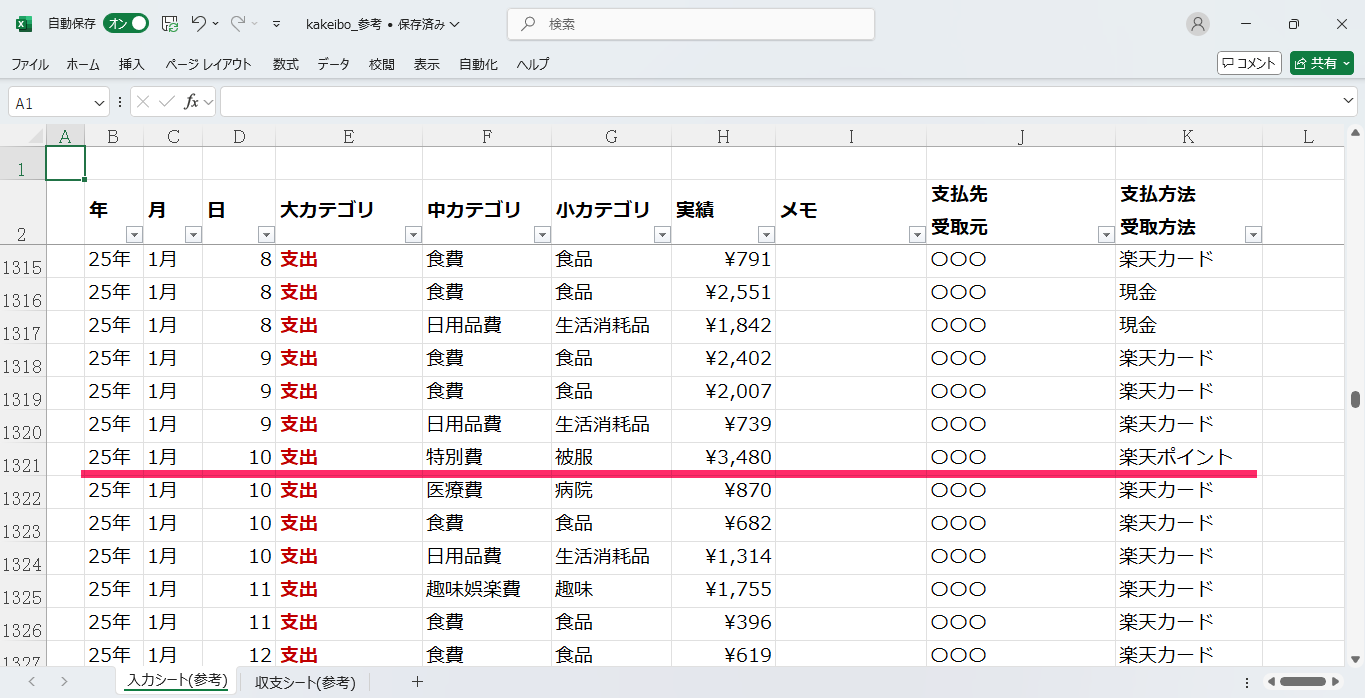Image resolution: width=1365 pixels, height=699 pixels.
Task: Click the Excel app logo icon
Action: coord(24,23)
